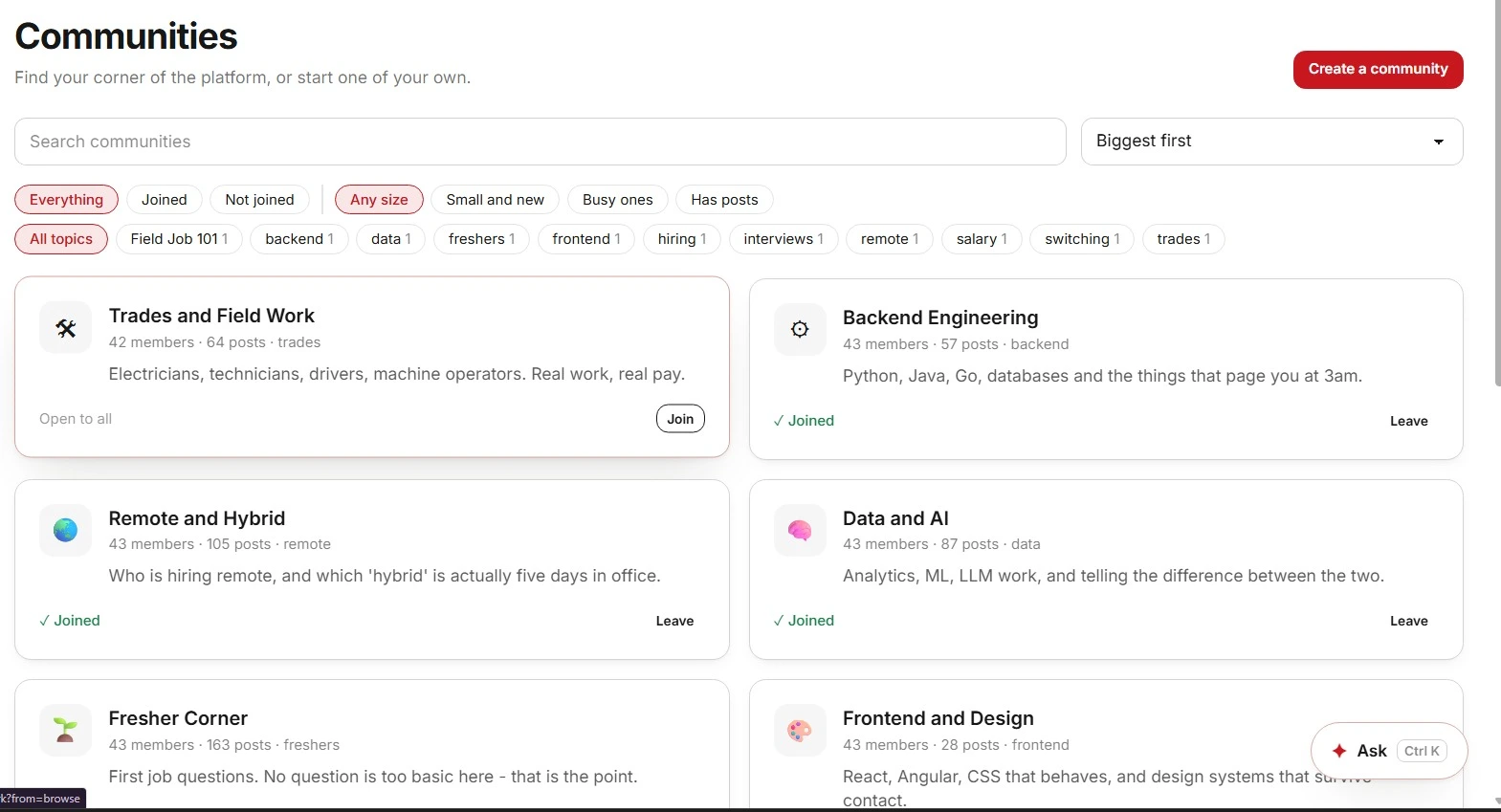Choose the freshers topic chip
1501x812 pixels.
click(481, 239)
